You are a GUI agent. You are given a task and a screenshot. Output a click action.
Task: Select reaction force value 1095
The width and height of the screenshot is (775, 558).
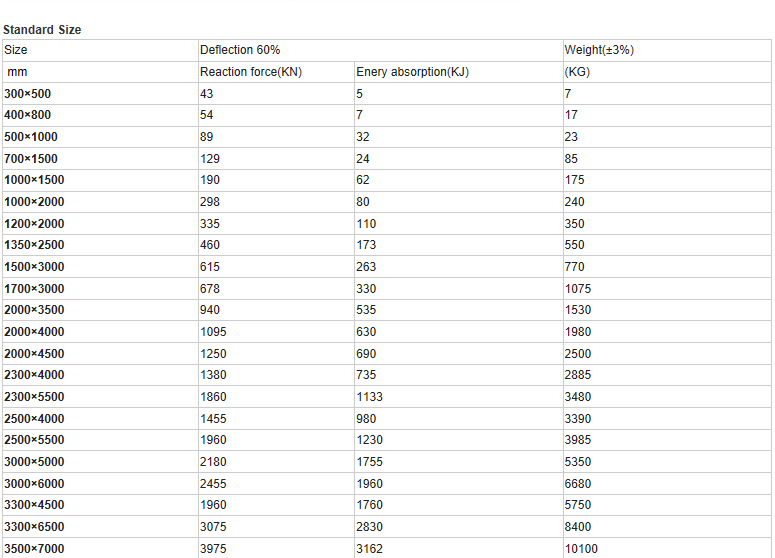pos(213,332)
